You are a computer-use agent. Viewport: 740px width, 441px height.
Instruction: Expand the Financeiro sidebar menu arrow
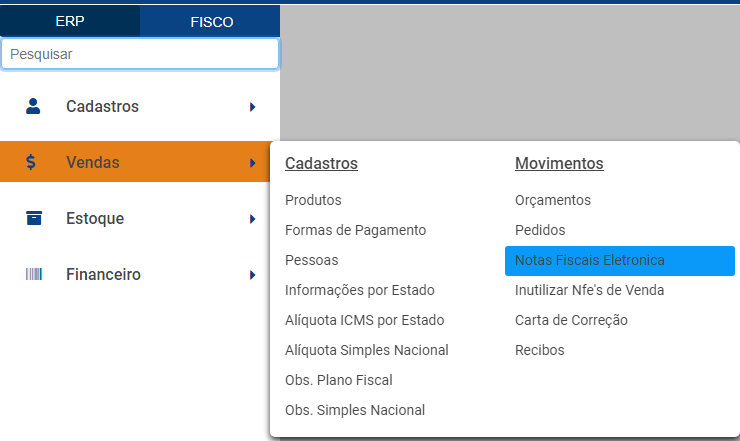[253, 274]
